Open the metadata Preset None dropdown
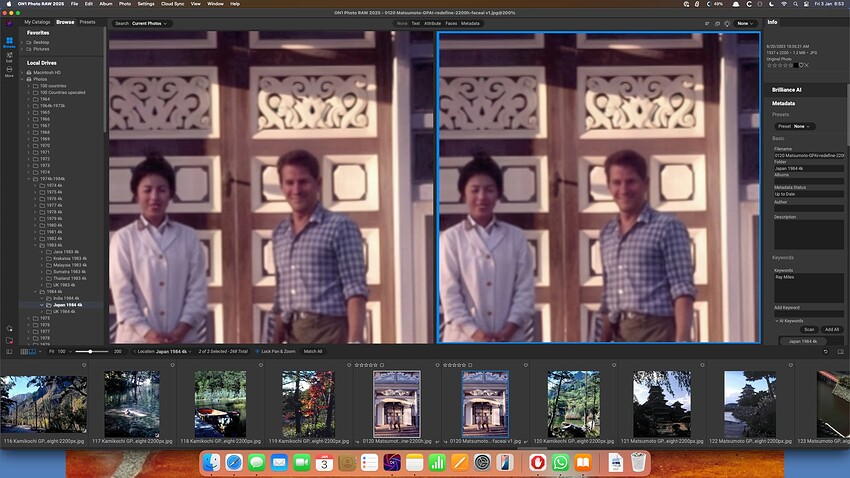 click(794, 126)
